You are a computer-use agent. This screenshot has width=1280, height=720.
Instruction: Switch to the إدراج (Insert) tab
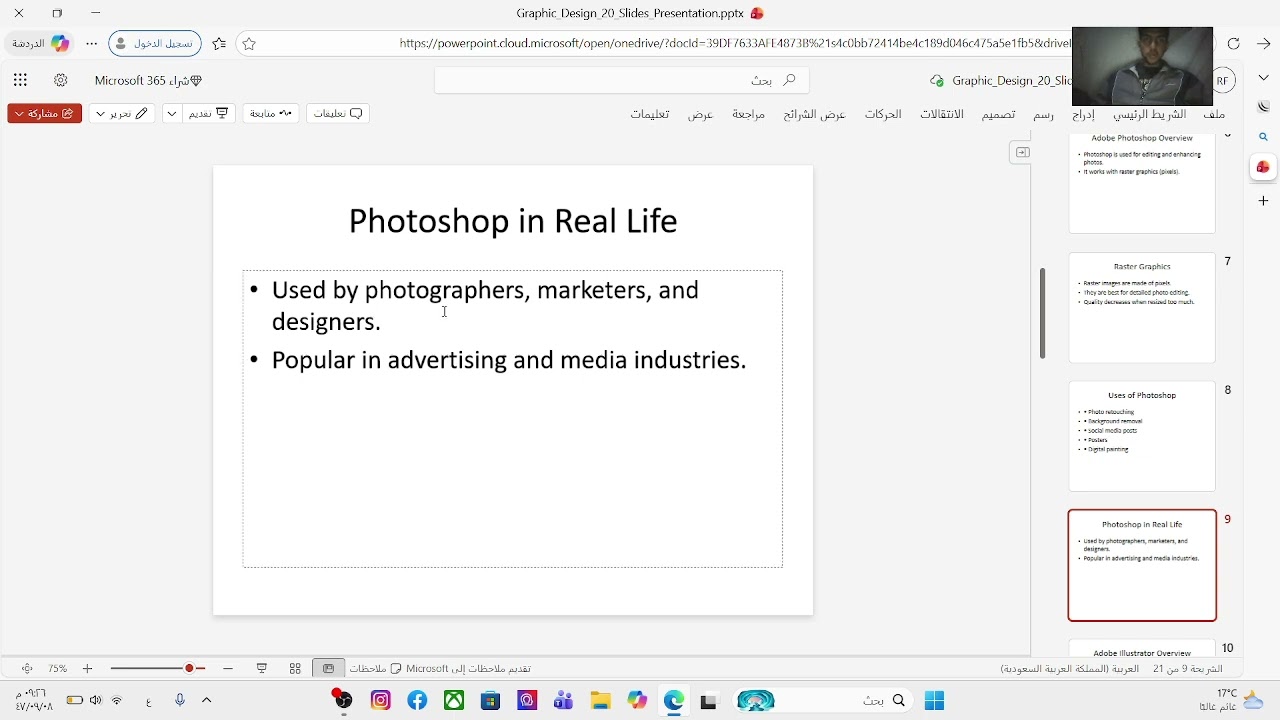(1083, 114)
